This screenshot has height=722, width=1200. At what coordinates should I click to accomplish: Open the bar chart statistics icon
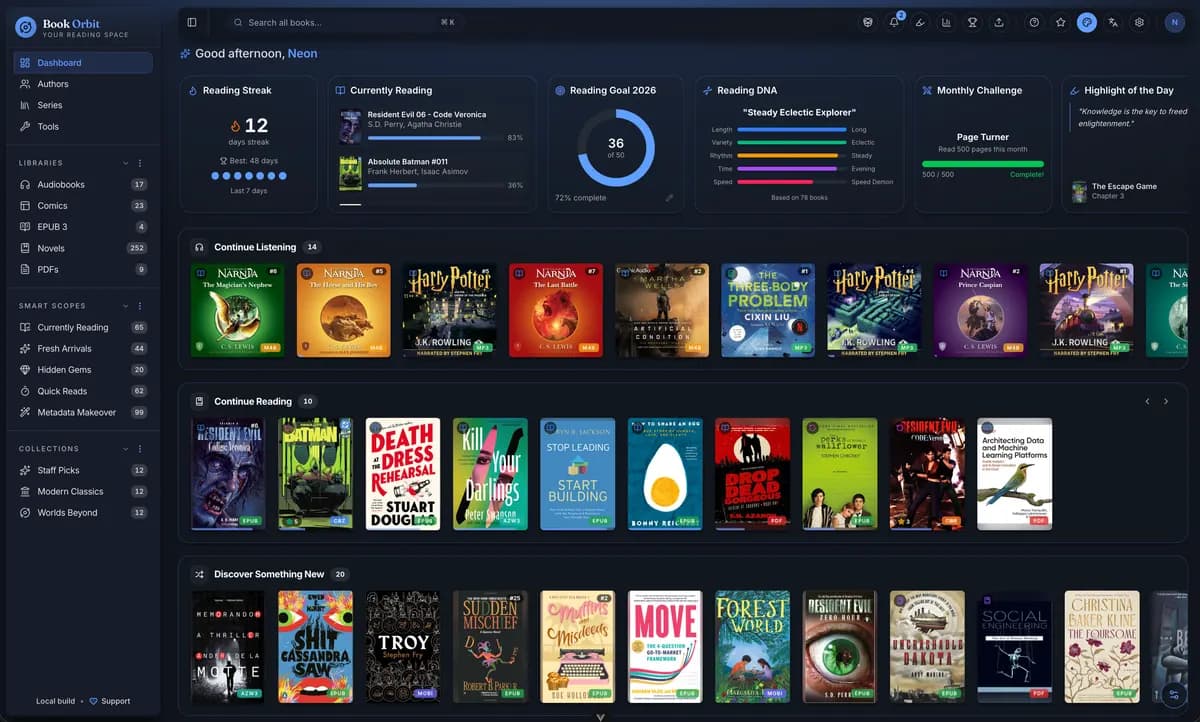pos(946,22)
